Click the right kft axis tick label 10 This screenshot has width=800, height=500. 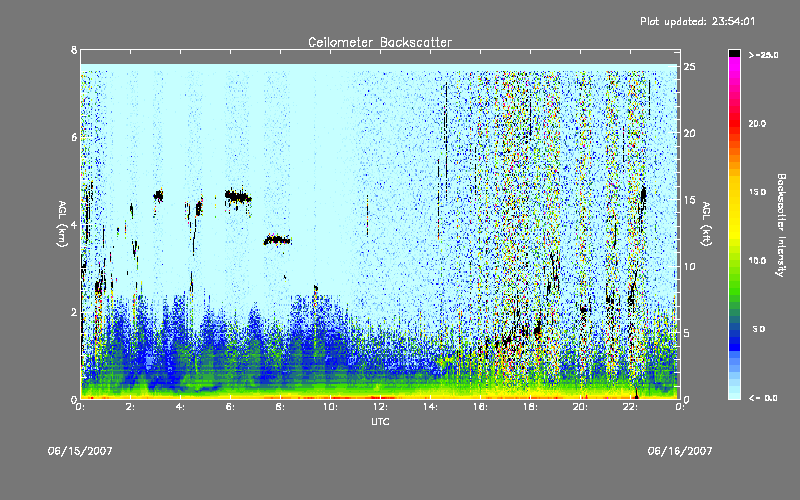pos(689,266)
